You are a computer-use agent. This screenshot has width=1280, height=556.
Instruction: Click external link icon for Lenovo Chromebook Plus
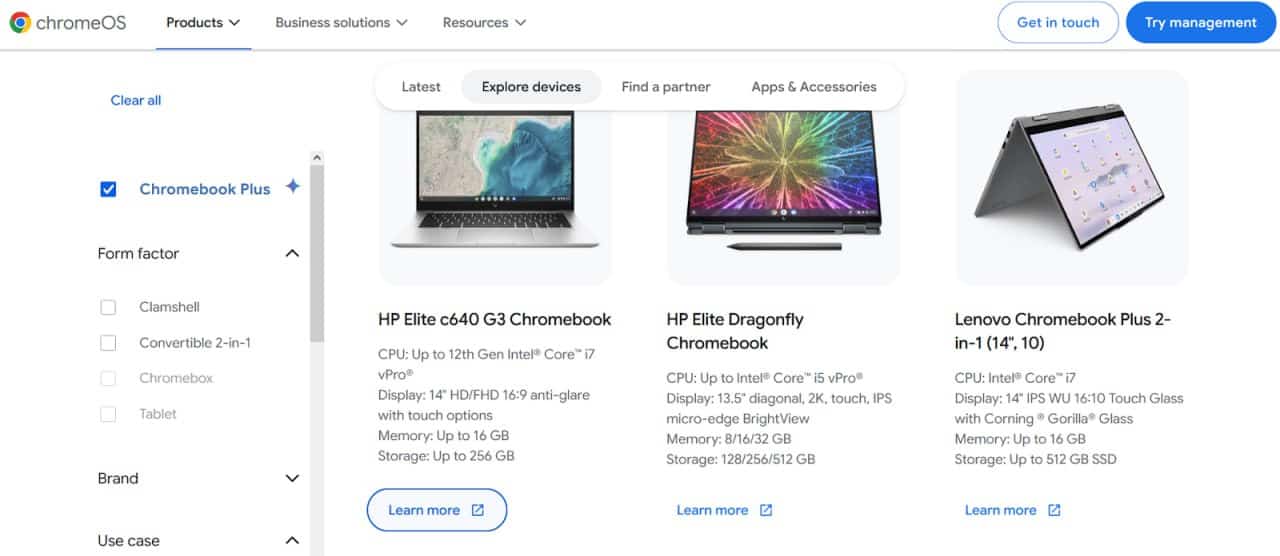tap(1054, 511)
